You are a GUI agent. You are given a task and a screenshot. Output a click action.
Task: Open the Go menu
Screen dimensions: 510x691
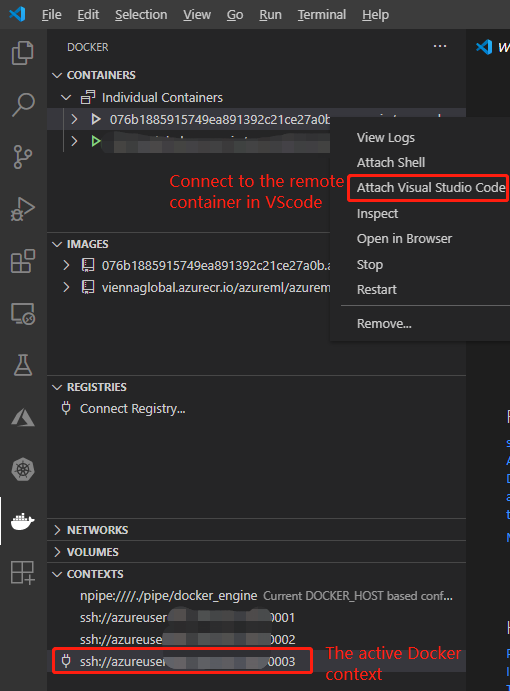pos(235,15)
